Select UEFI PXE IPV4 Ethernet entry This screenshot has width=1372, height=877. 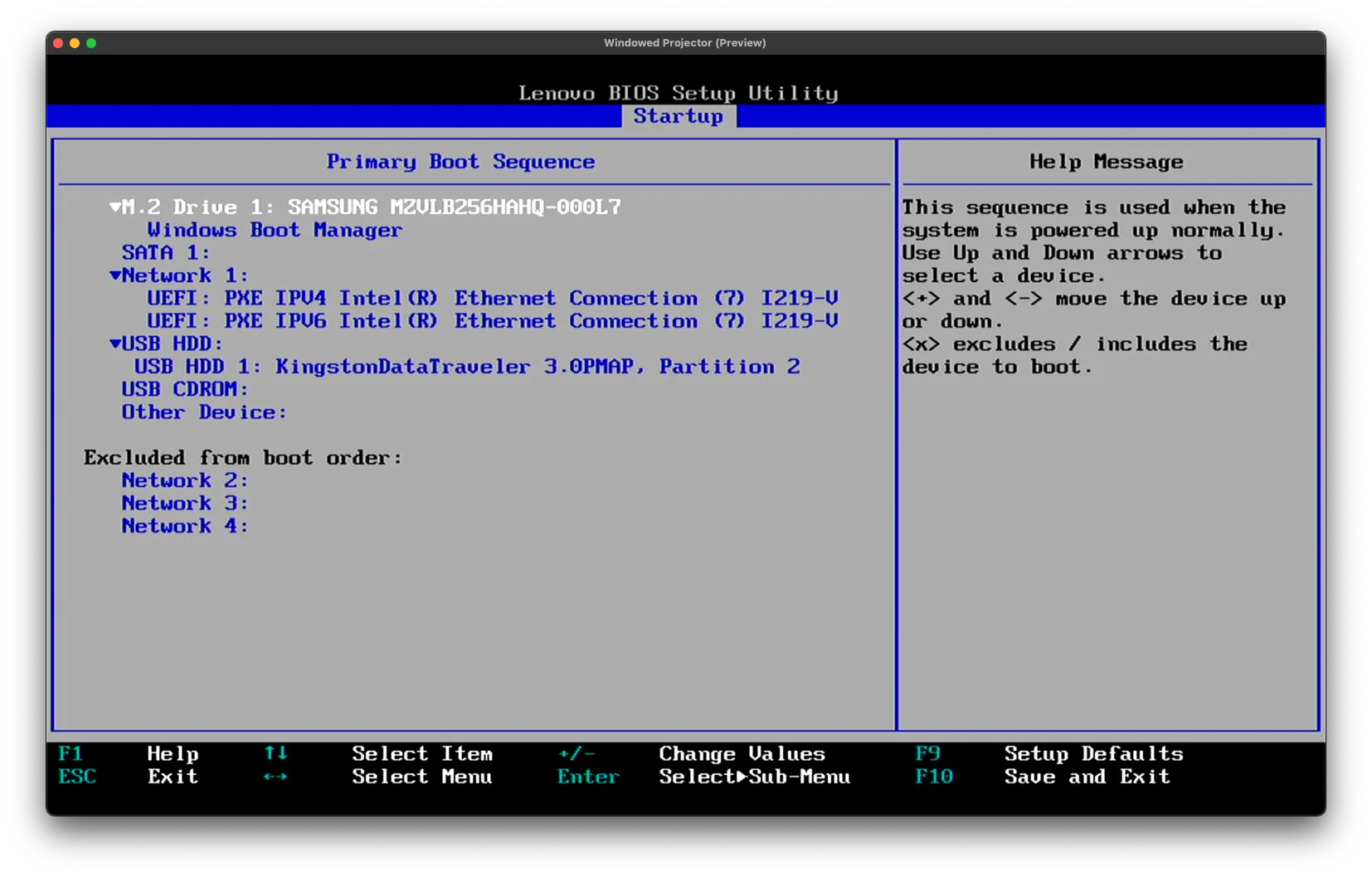tap(493, 298)
